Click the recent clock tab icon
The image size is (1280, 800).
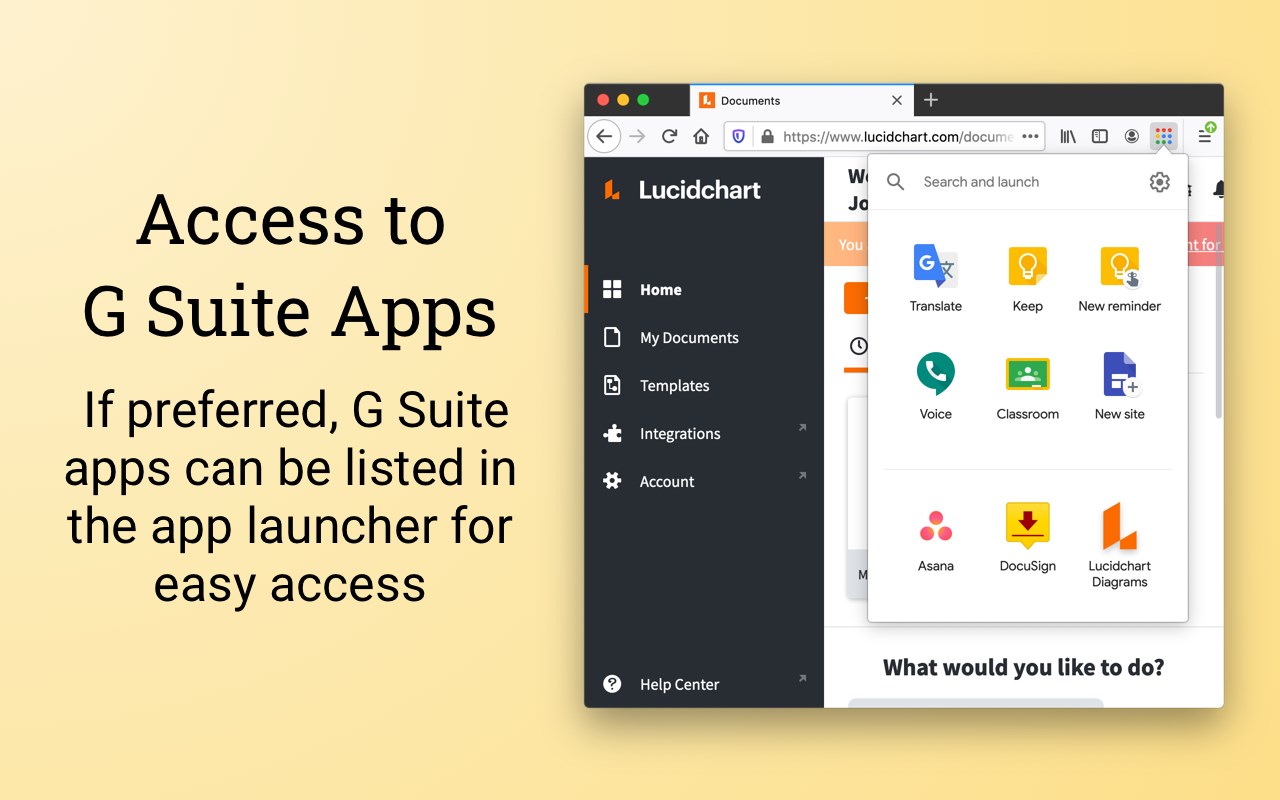coord(858,346)
